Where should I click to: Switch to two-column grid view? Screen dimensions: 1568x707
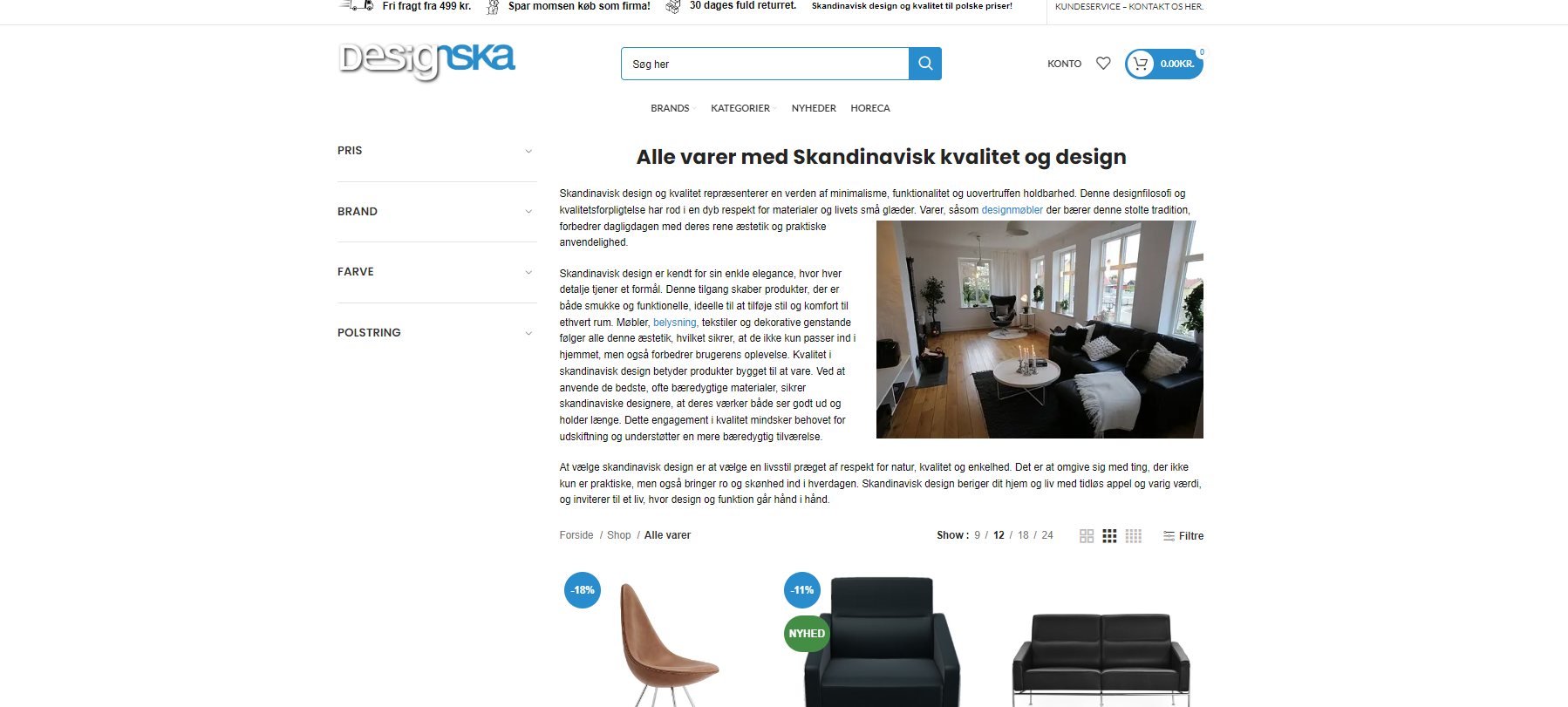point(1087,536)
